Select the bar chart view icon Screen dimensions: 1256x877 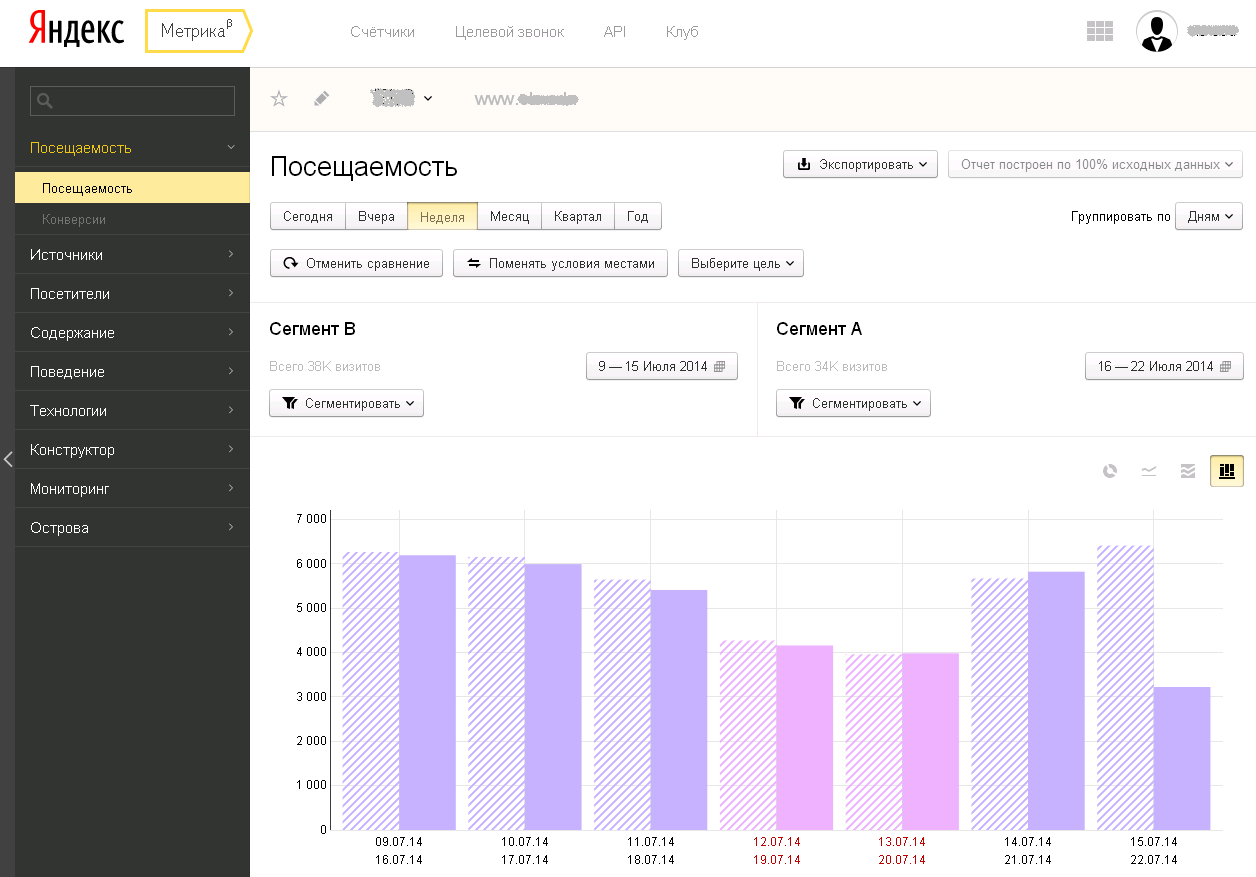(1226, 471)
